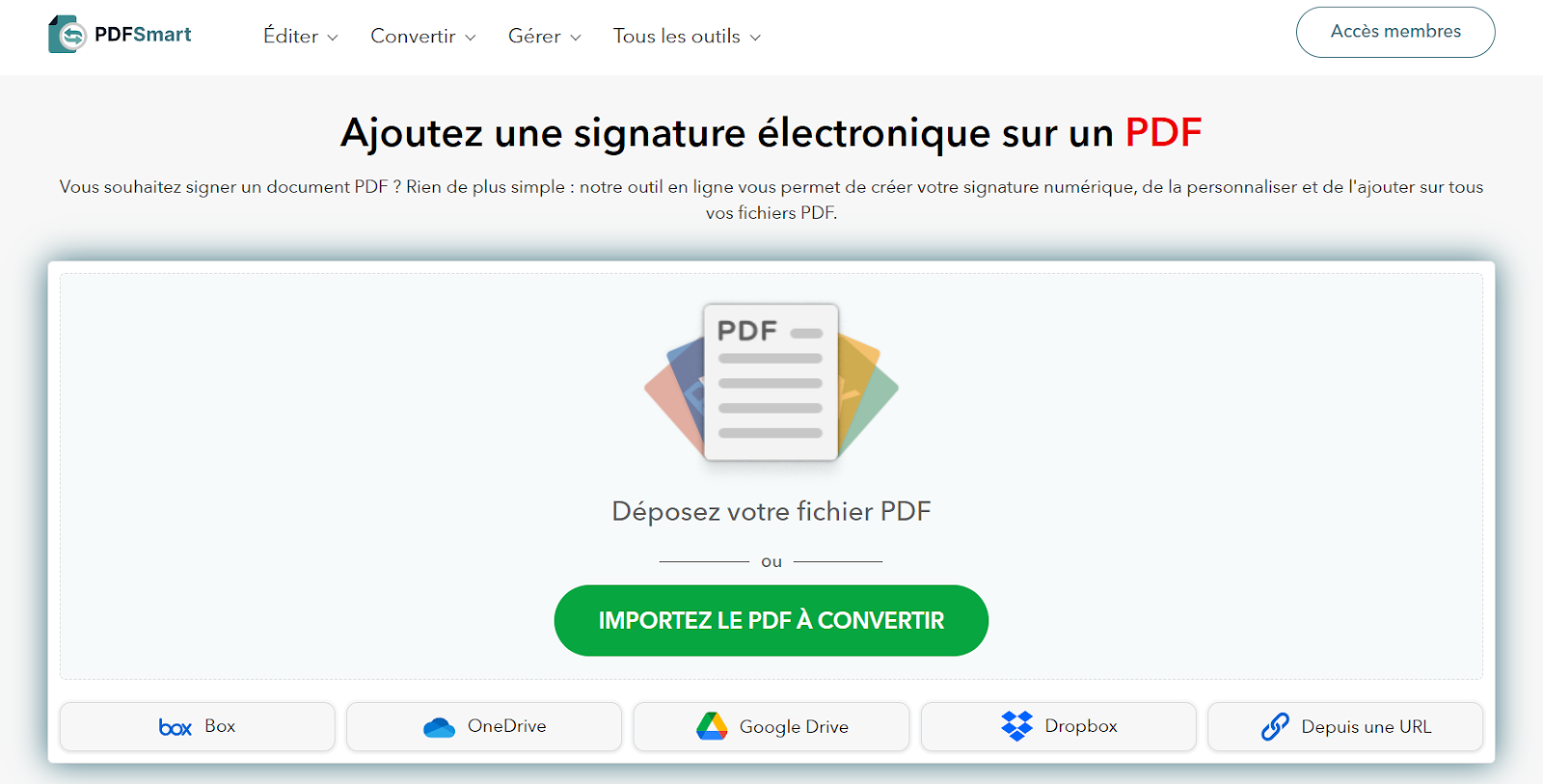
Task: Click the Accès membres button
Action: pos(1394,32)
